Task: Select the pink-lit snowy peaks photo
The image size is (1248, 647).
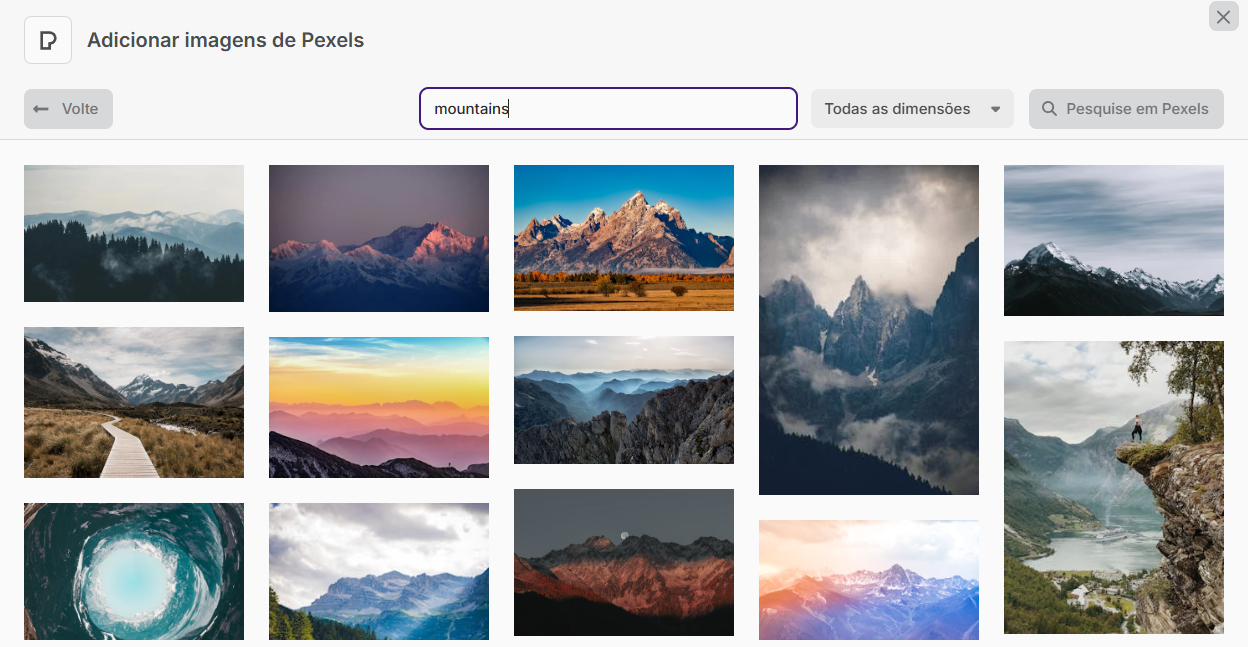Action: click(379, 238)
